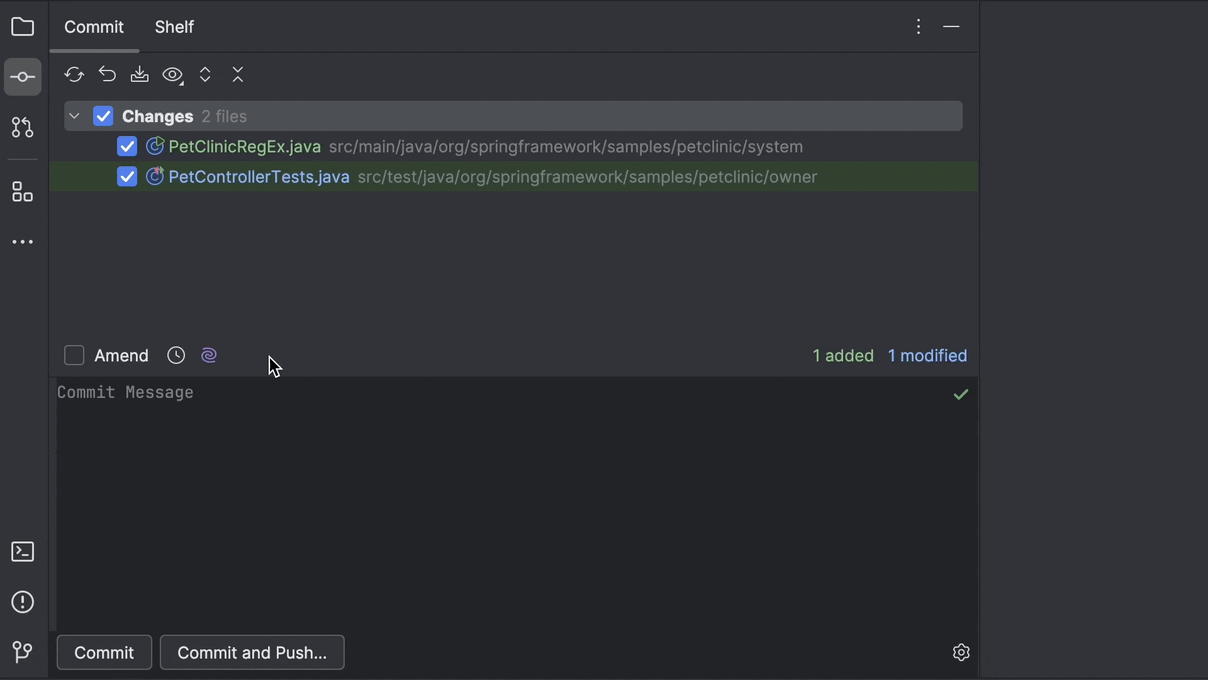Collapse the Changes group

pos(74,115)
